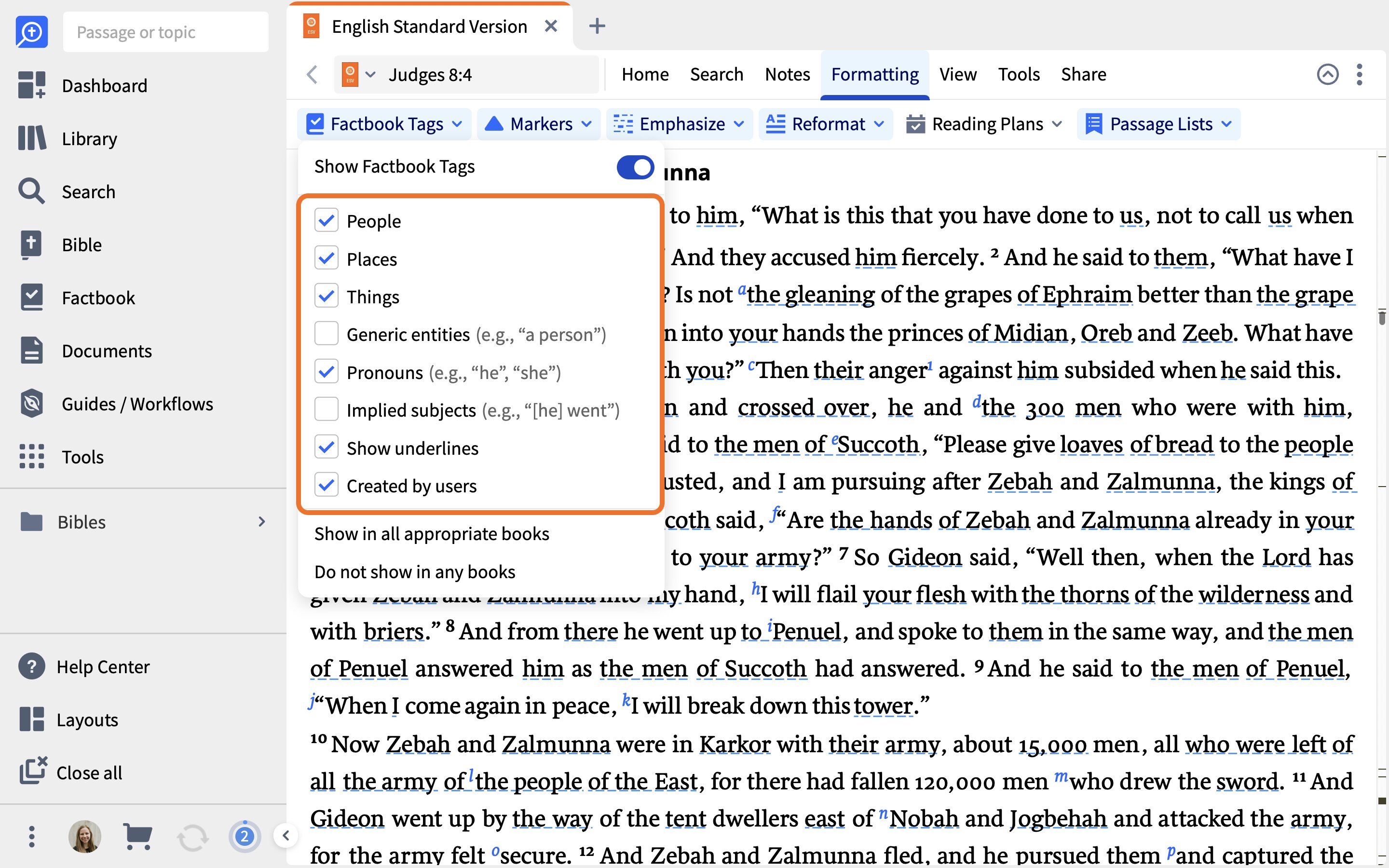1389x868 pixels.
Task: Open the panel menu three-dots icon
Action: click(1359, 74)
